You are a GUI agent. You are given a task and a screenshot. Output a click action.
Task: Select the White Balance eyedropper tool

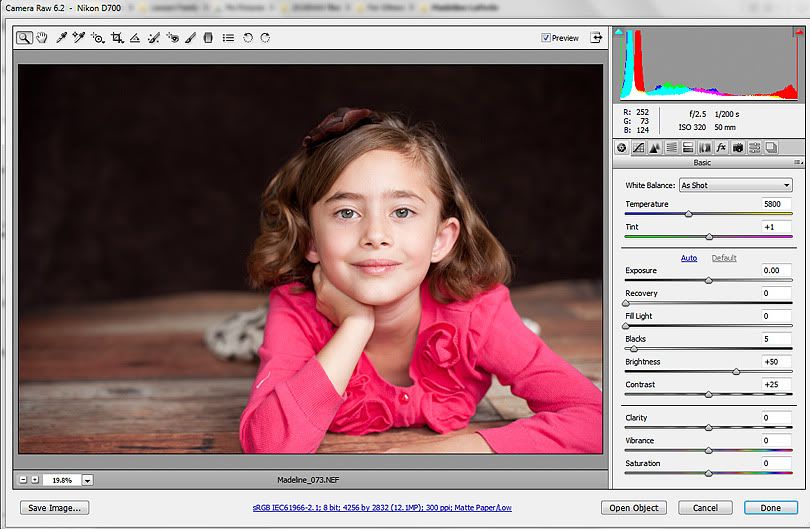click(x=61, y=38)
